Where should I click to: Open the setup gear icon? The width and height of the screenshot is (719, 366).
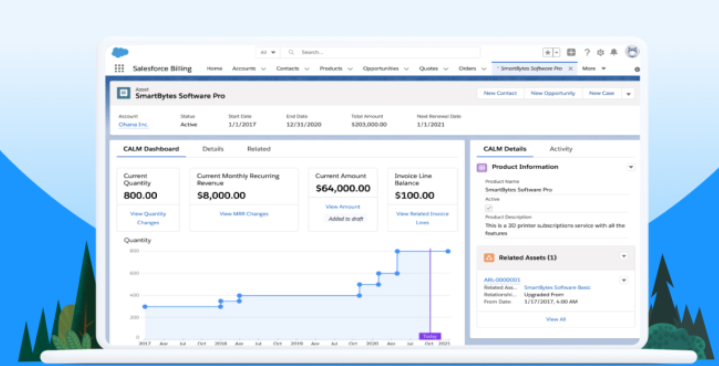[600, 52]
